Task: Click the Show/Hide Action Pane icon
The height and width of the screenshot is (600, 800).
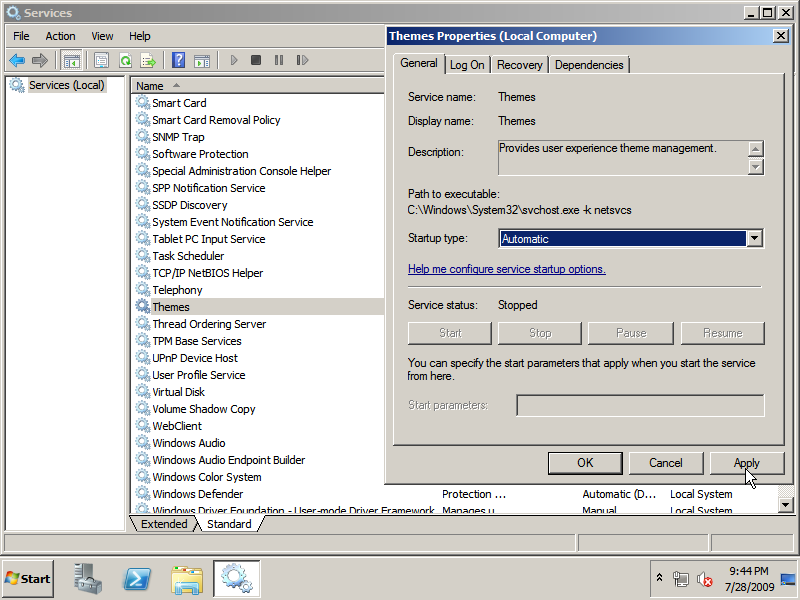Action: (x=202, y=61)
